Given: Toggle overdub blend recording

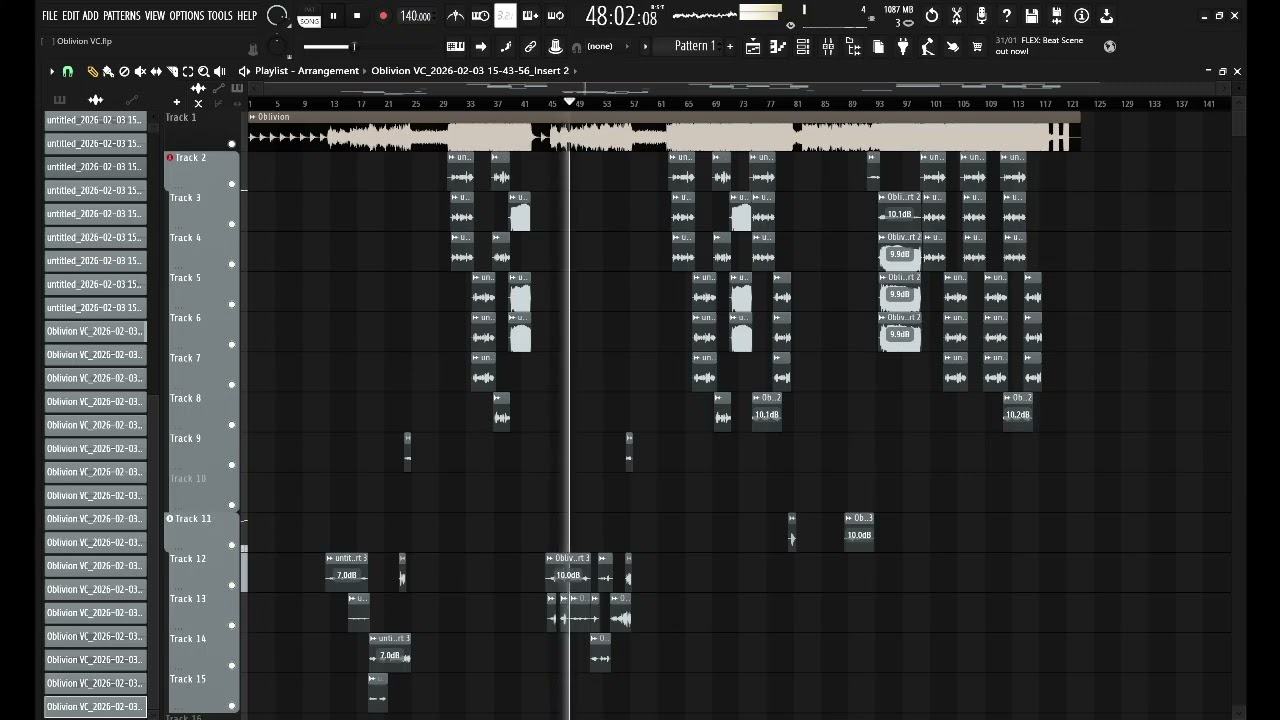Looking at the screenshot, I should (x=530, y=16).
